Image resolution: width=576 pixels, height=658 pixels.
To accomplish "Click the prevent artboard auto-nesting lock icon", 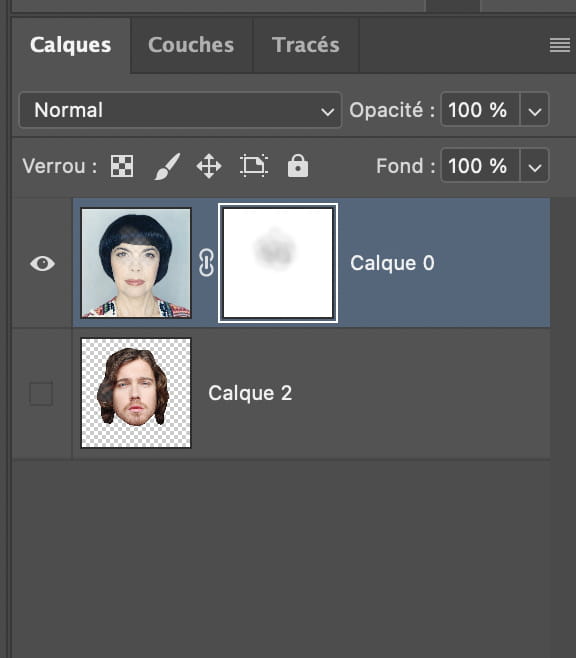I will [x=254, y=166].
